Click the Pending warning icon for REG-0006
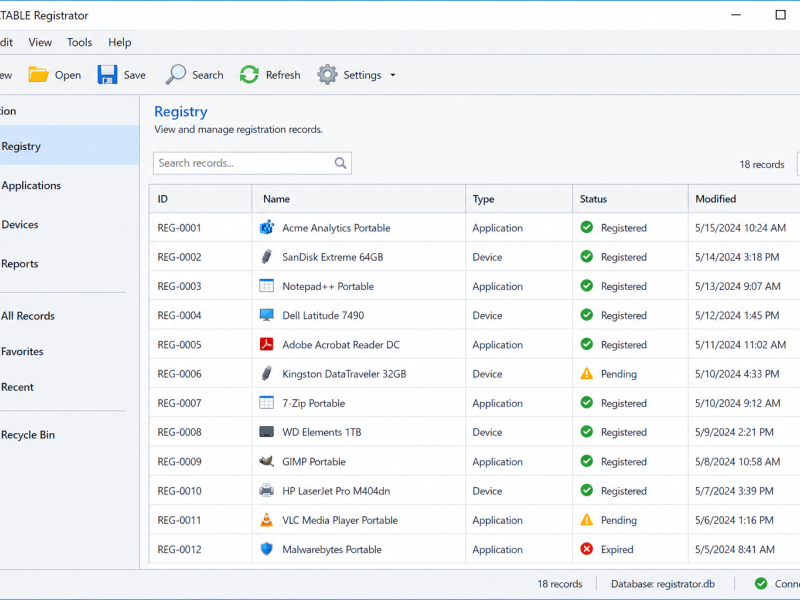The width and height of the screenshot is (800, 600). click(x=587, y=373)
